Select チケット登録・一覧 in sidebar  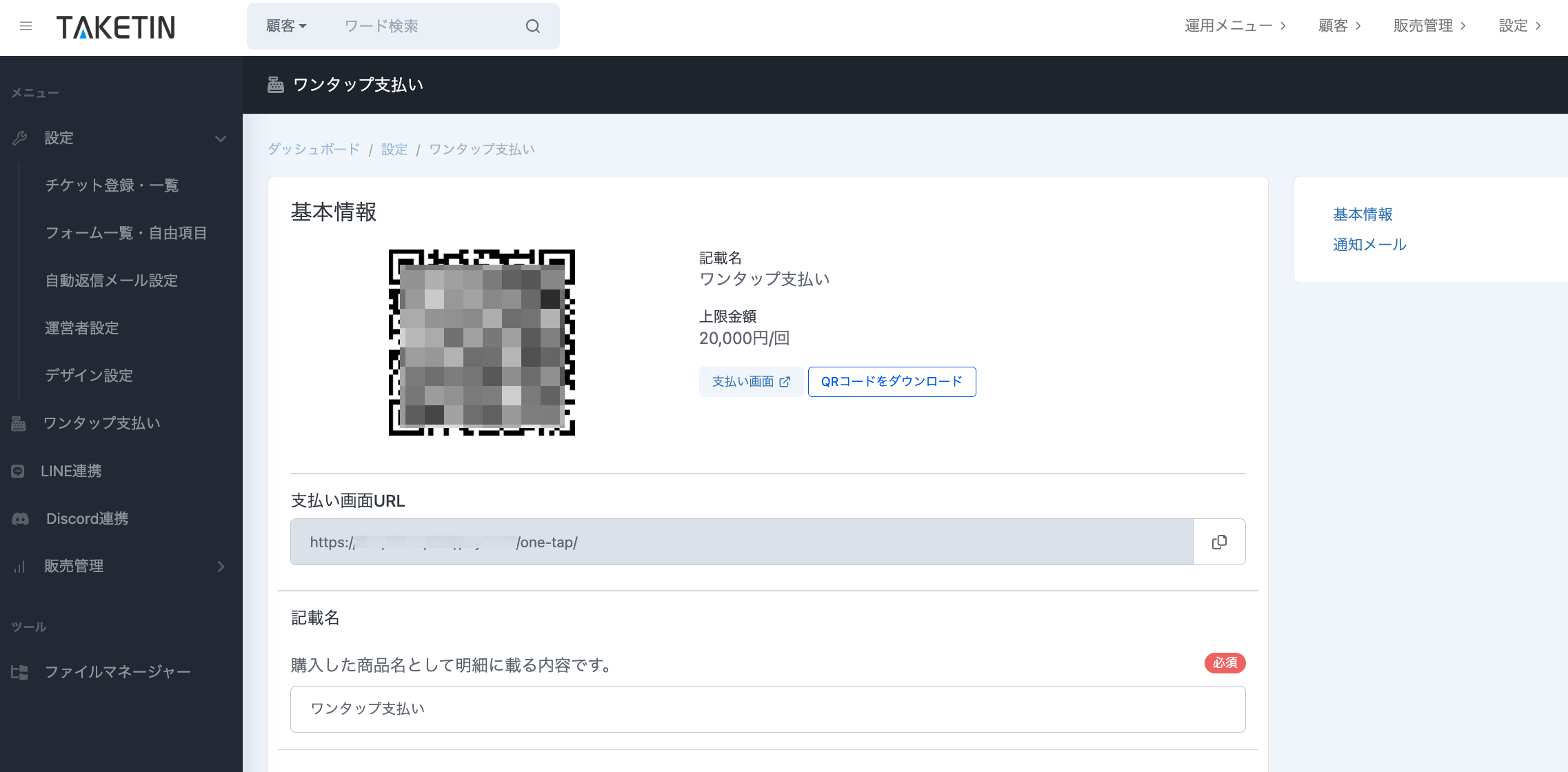click(x=112, y=185)
